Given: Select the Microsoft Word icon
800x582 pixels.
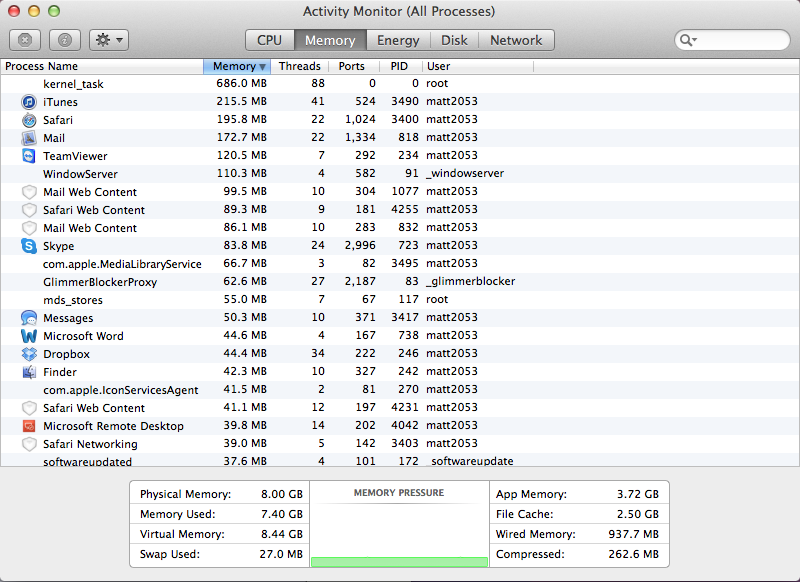Looking at the screenshot, I should 29,336.
